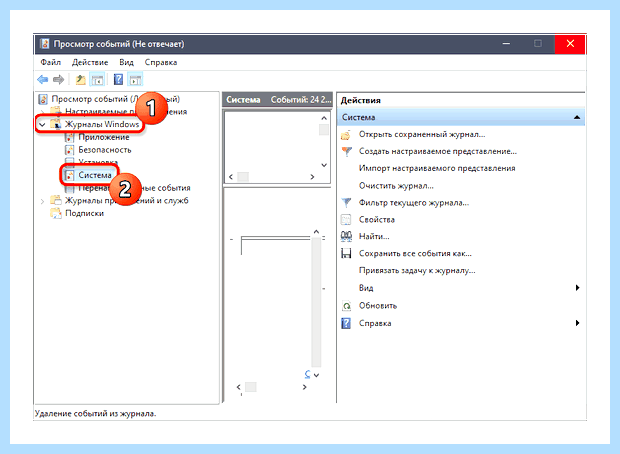This screenshot has width=620, height=454.
Task: Click the Event Viewer title bar icon
Action: (x=45, y=44)
